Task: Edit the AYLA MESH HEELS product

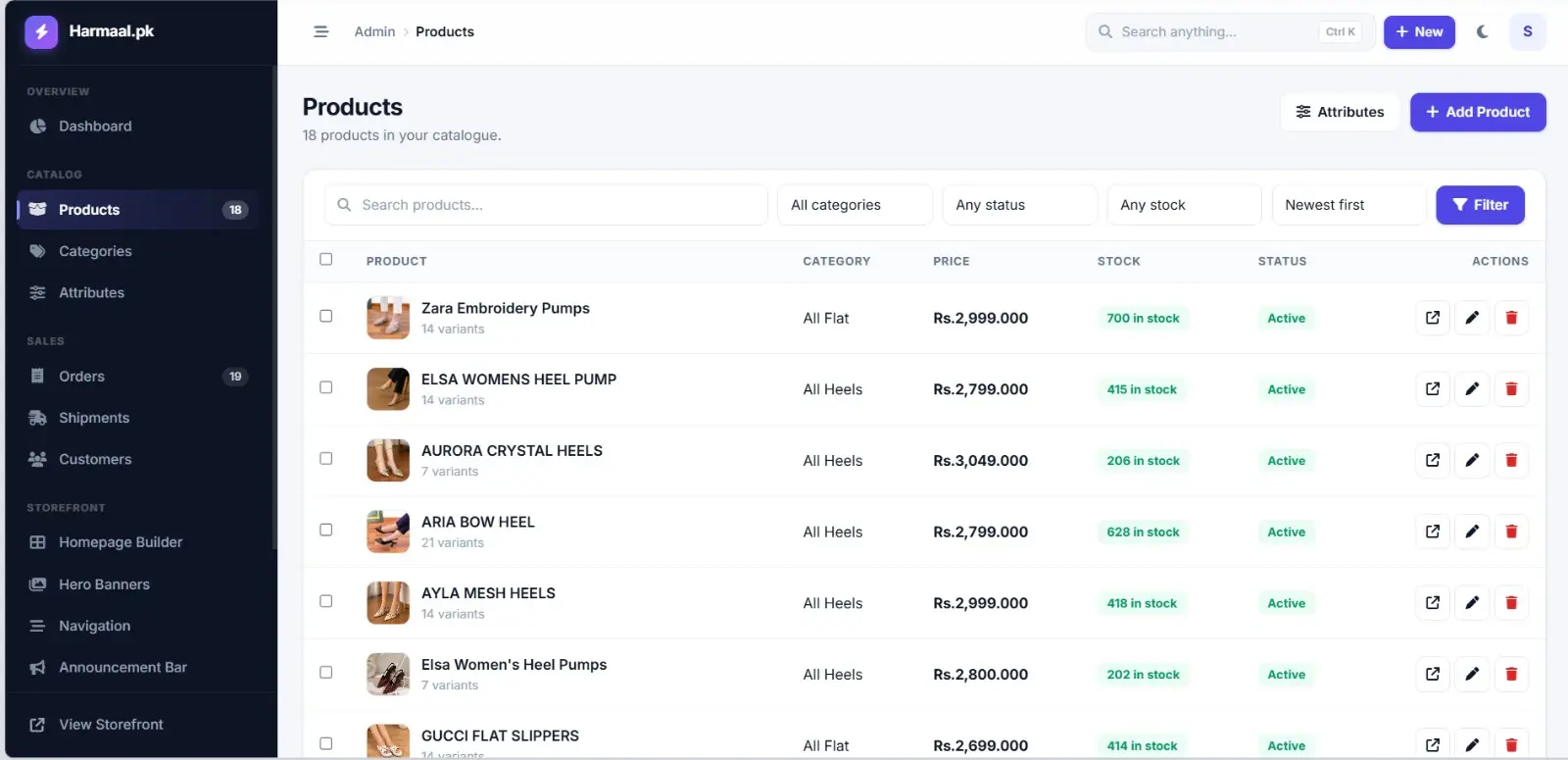Action: coord(1472,603)
